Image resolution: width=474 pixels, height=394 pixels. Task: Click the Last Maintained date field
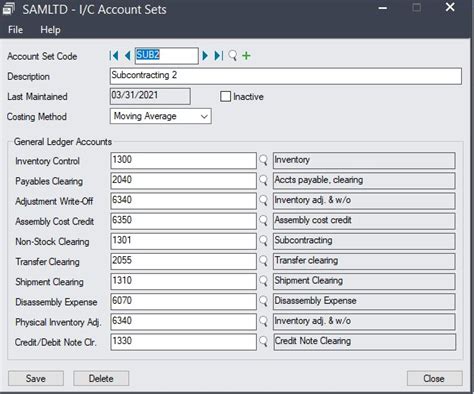click(150, 96)
